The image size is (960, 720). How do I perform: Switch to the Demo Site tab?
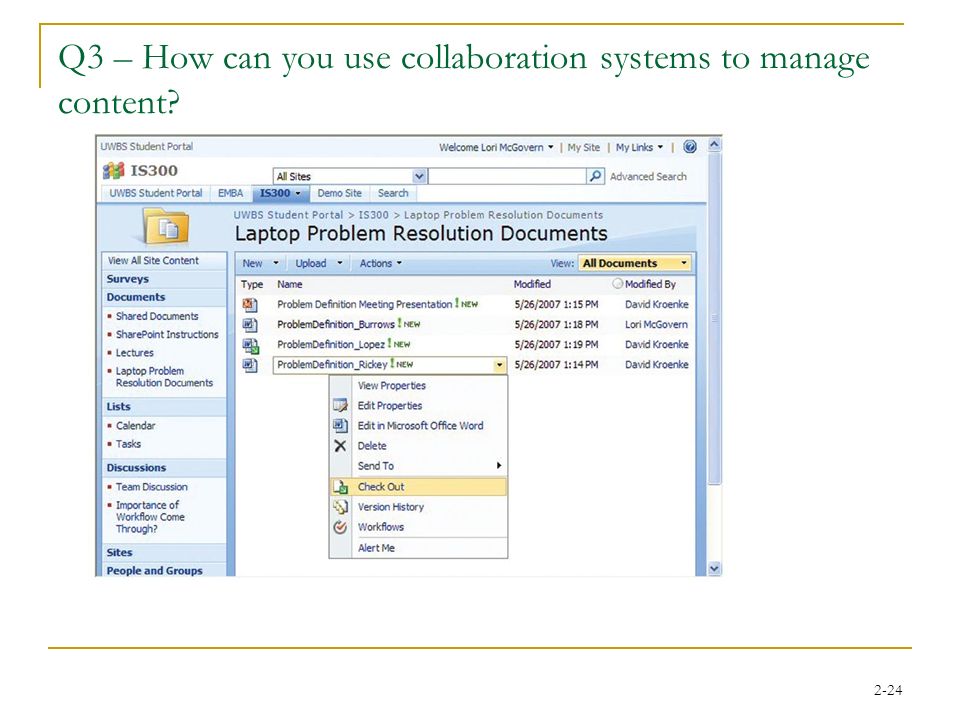click(339, 193)
